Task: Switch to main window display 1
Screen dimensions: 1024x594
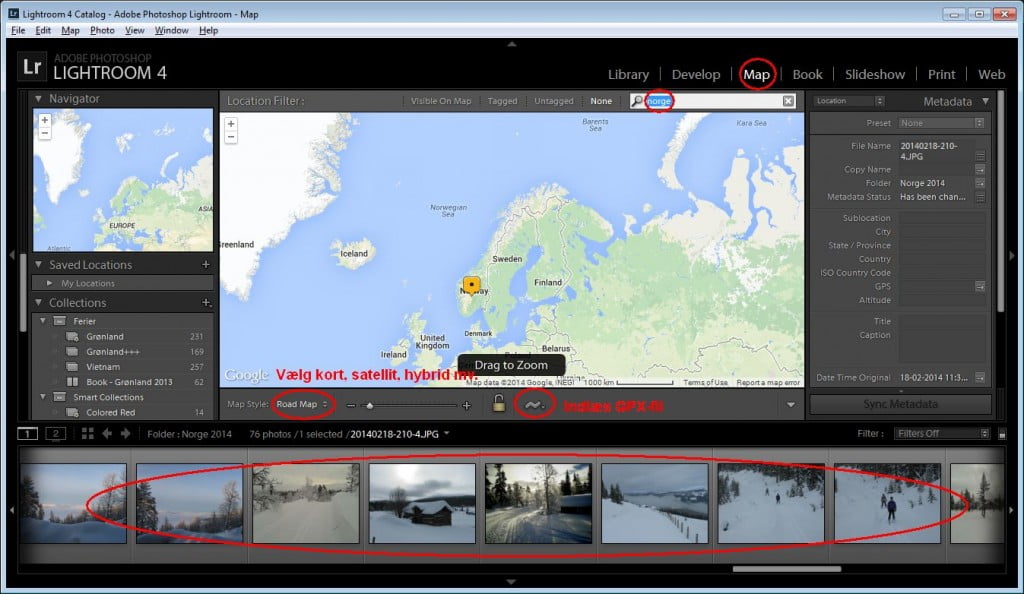Action: pos(27,433)
